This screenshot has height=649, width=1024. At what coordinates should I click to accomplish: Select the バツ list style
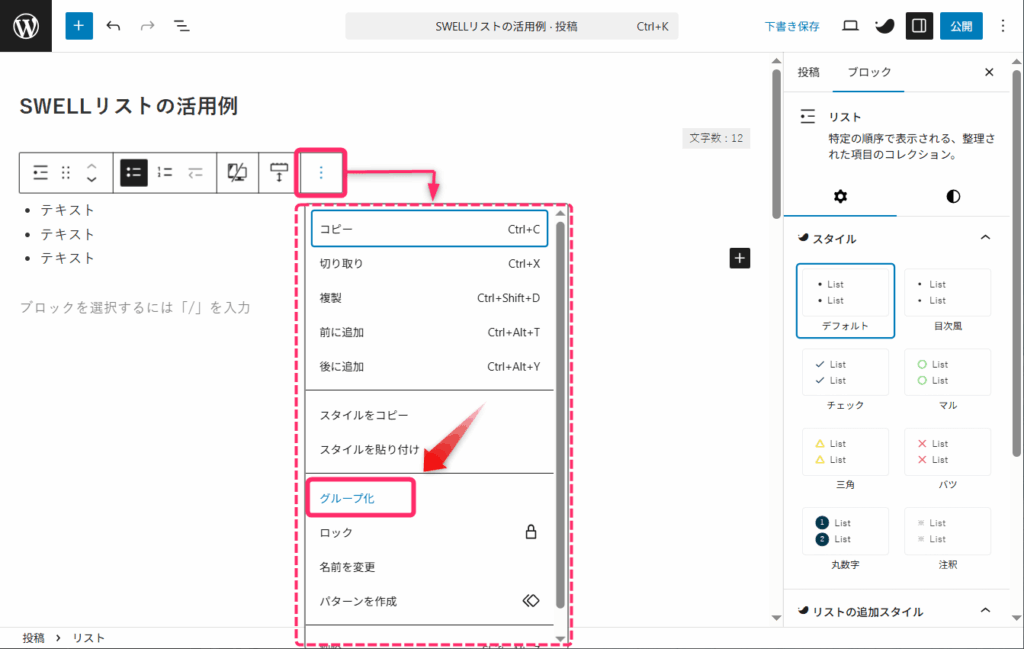pyautogui.click(x=947, y=460)
